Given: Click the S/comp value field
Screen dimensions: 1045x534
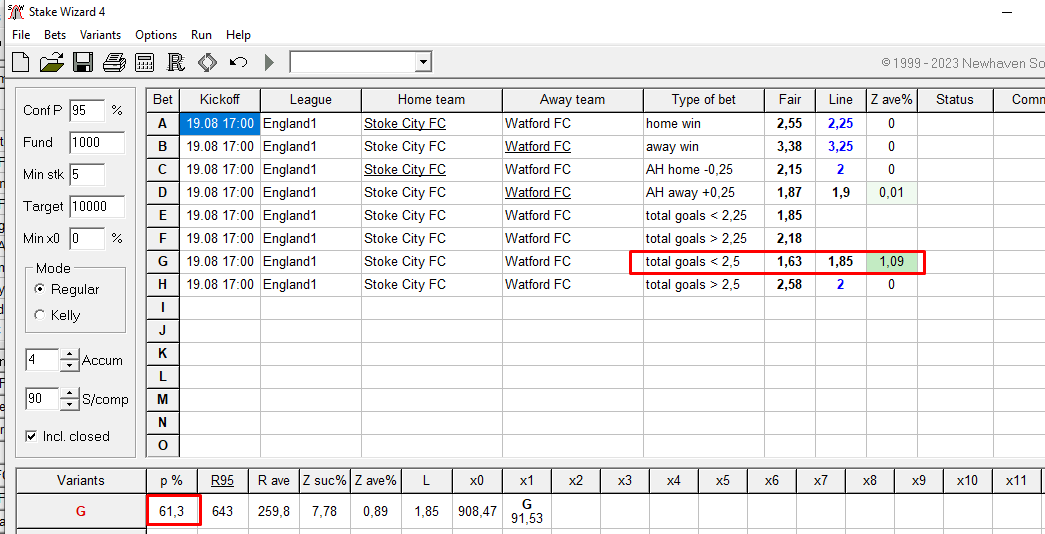Looking at the screenshot, I should click(x=43, y=399).
